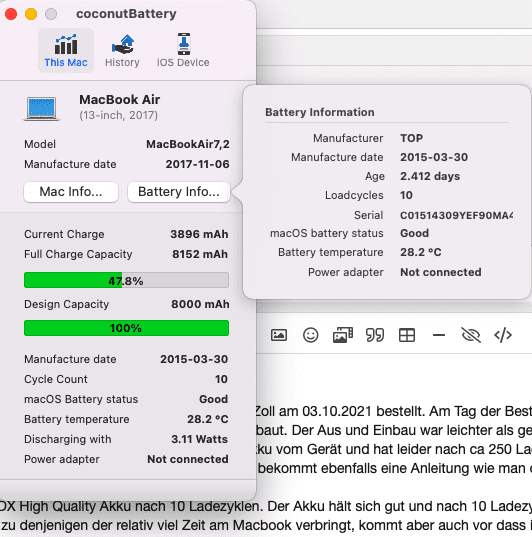Image resolution: width=532 pixels, height=537 pixels.
Task: Click Not connected in the Battery Information popover
Action: [x=441, y=272]
